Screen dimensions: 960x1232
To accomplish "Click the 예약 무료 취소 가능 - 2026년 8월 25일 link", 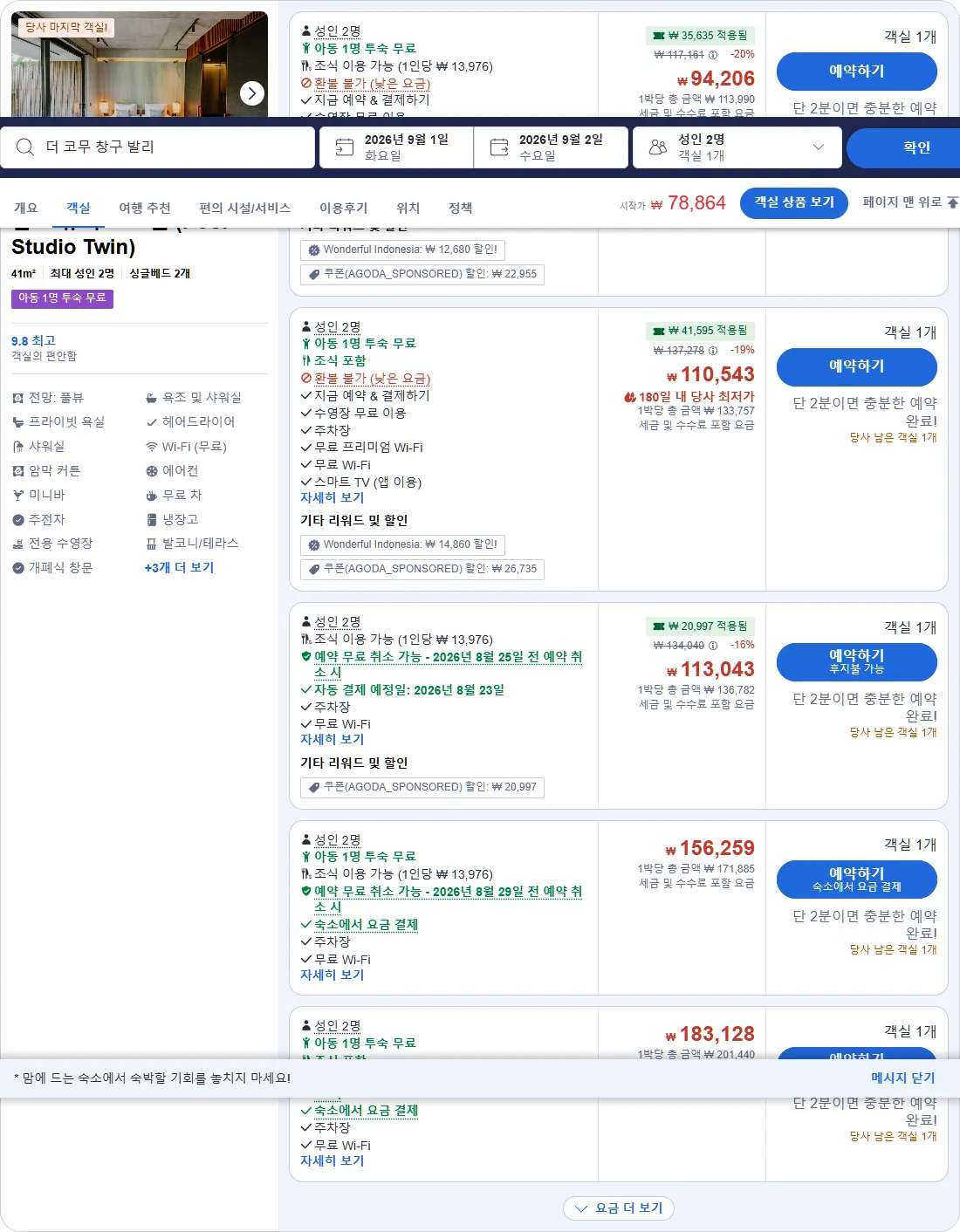I will (448, 665).
